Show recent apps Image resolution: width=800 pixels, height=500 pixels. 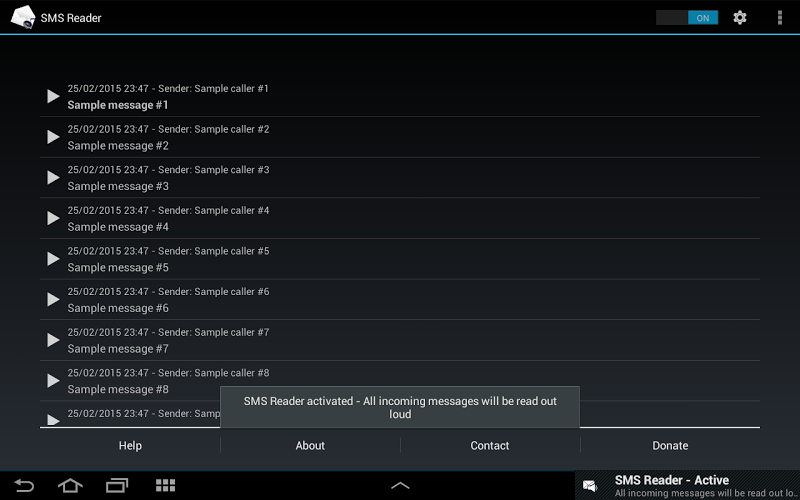click(117, 485)
